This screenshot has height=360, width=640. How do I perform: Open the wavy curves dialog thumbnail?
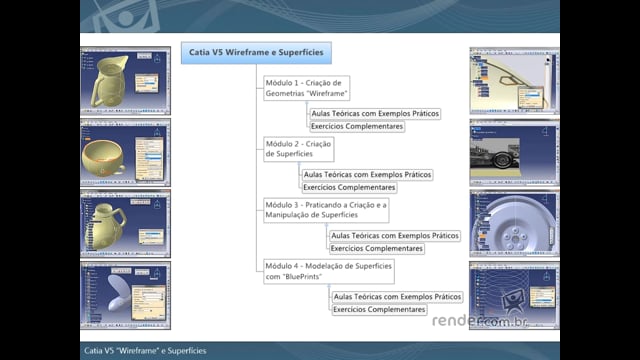tap(514, 296)
